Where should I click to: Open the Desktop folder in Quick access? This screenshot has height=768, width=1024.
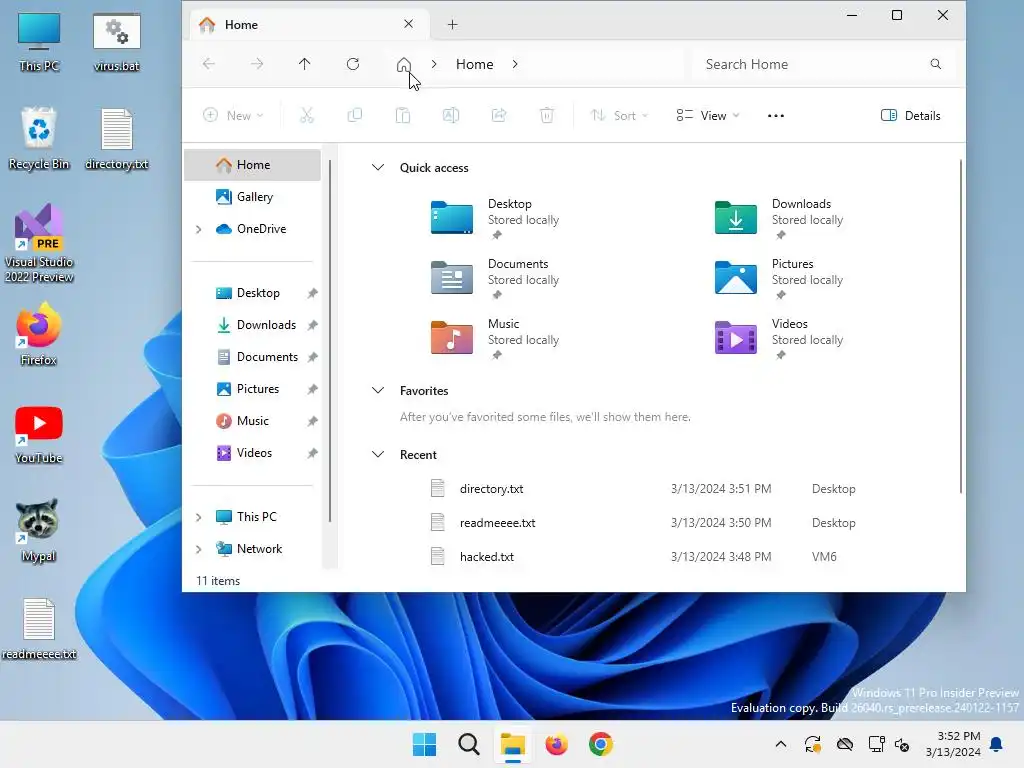(x=494, y=219)
